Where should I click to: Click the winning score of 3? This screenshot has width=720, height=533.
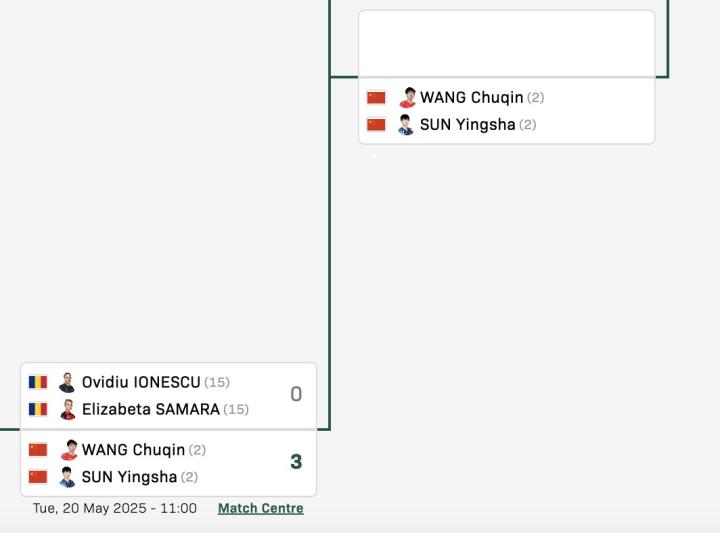(296, 462)
